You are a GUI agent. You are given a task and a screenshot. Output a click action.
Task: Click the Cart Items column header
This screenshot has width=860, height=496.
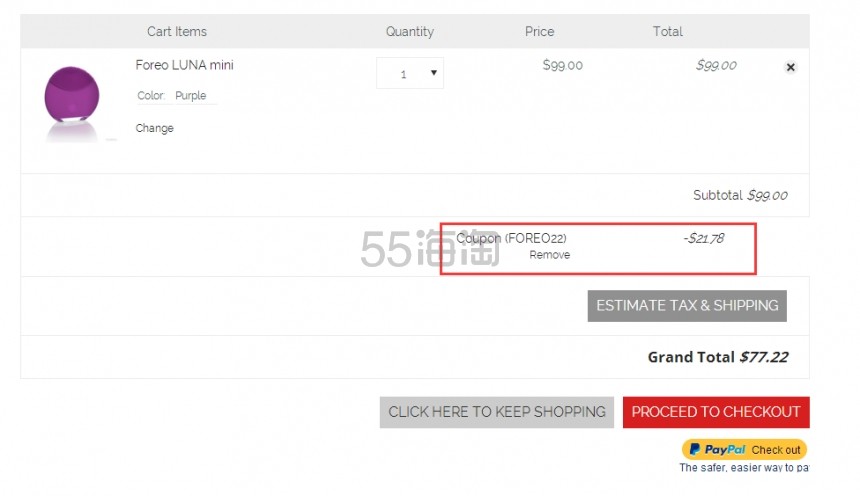click(177, 31)
